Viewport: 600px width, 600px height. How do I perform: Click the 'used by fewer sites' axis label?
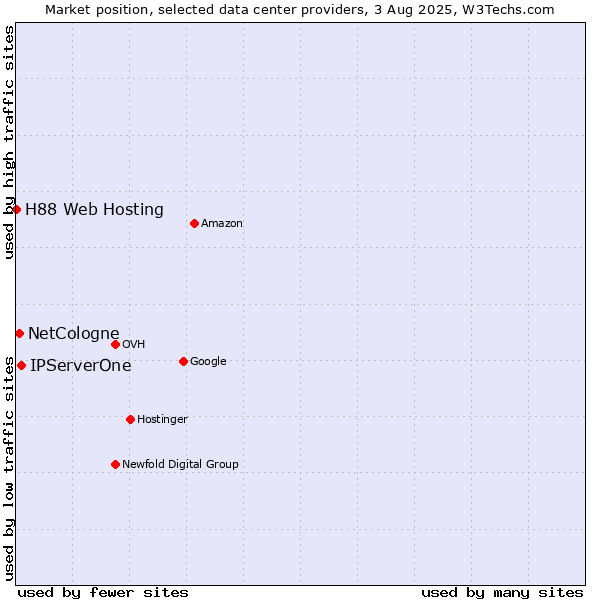pos(103,593)
